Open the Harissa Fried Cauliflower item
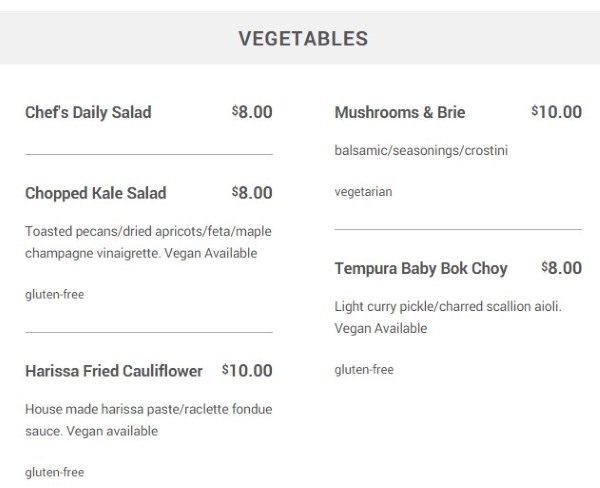This screenshot has width=600, height=488. [114, 371]
